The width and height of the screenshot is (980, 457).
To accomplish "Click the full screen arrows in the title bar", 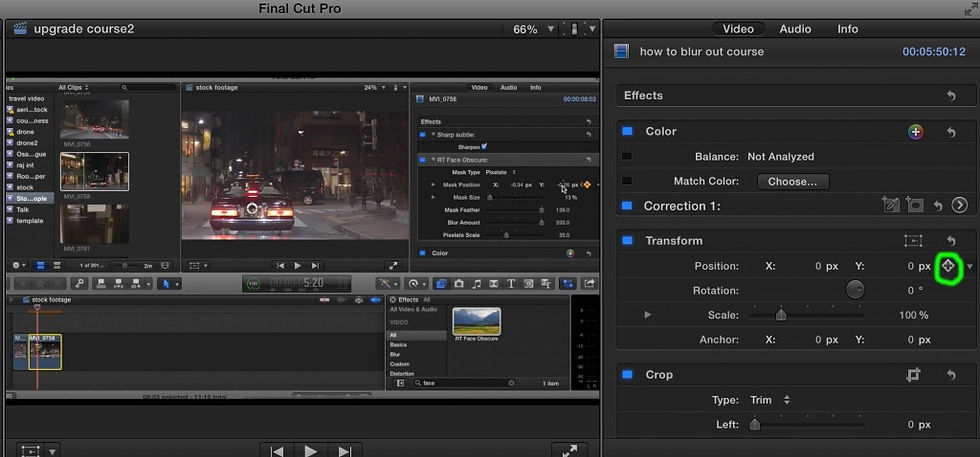I will click(x=971, y=9).
